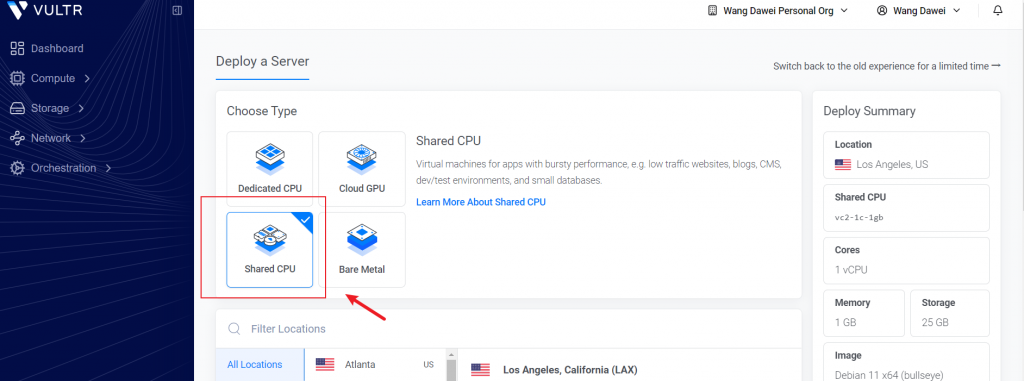Click the Compute chip icon
Viewport: 1024px width, 381px height.
pos(18,78)
